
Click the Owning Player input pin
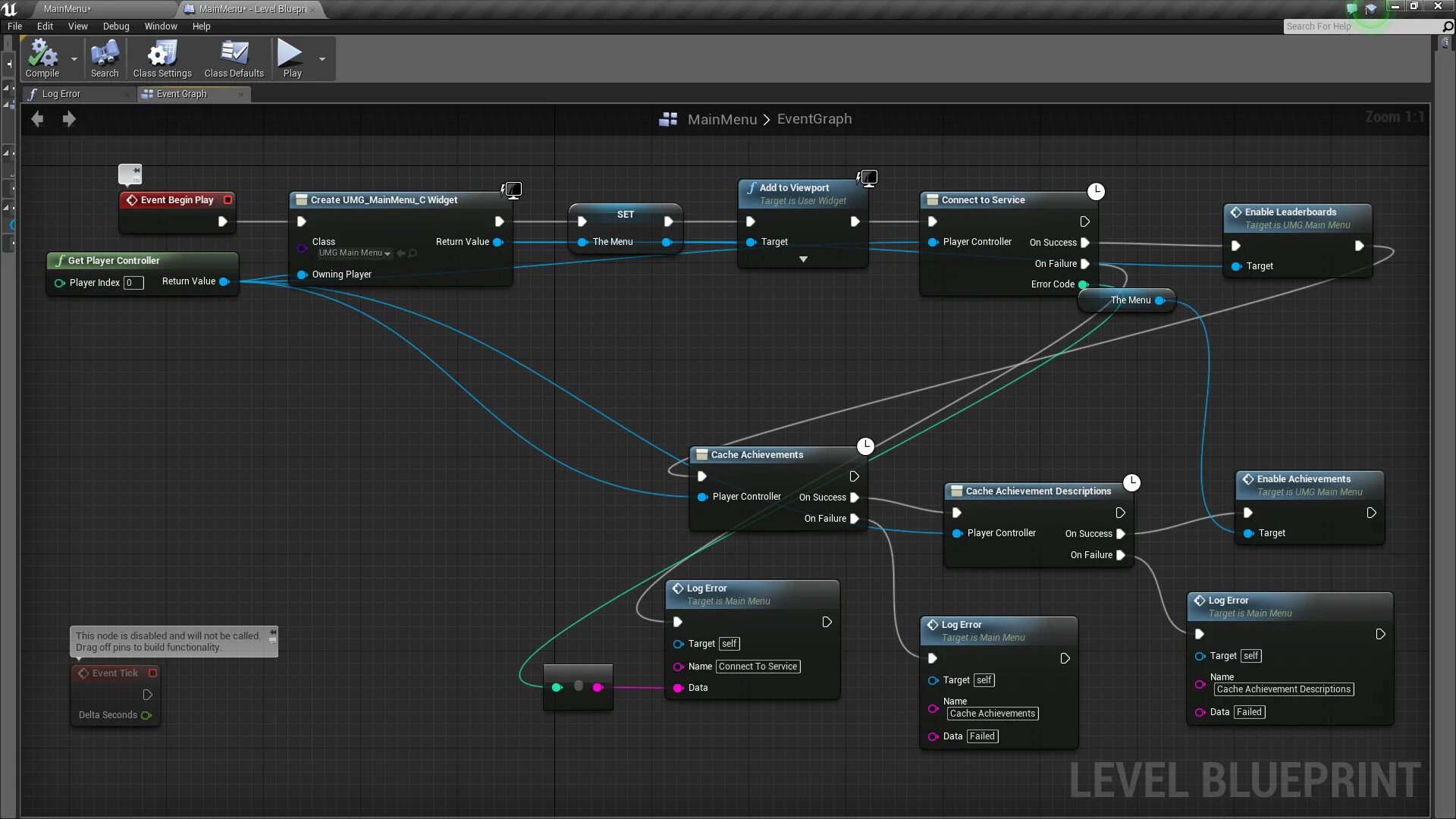point(302,275)
